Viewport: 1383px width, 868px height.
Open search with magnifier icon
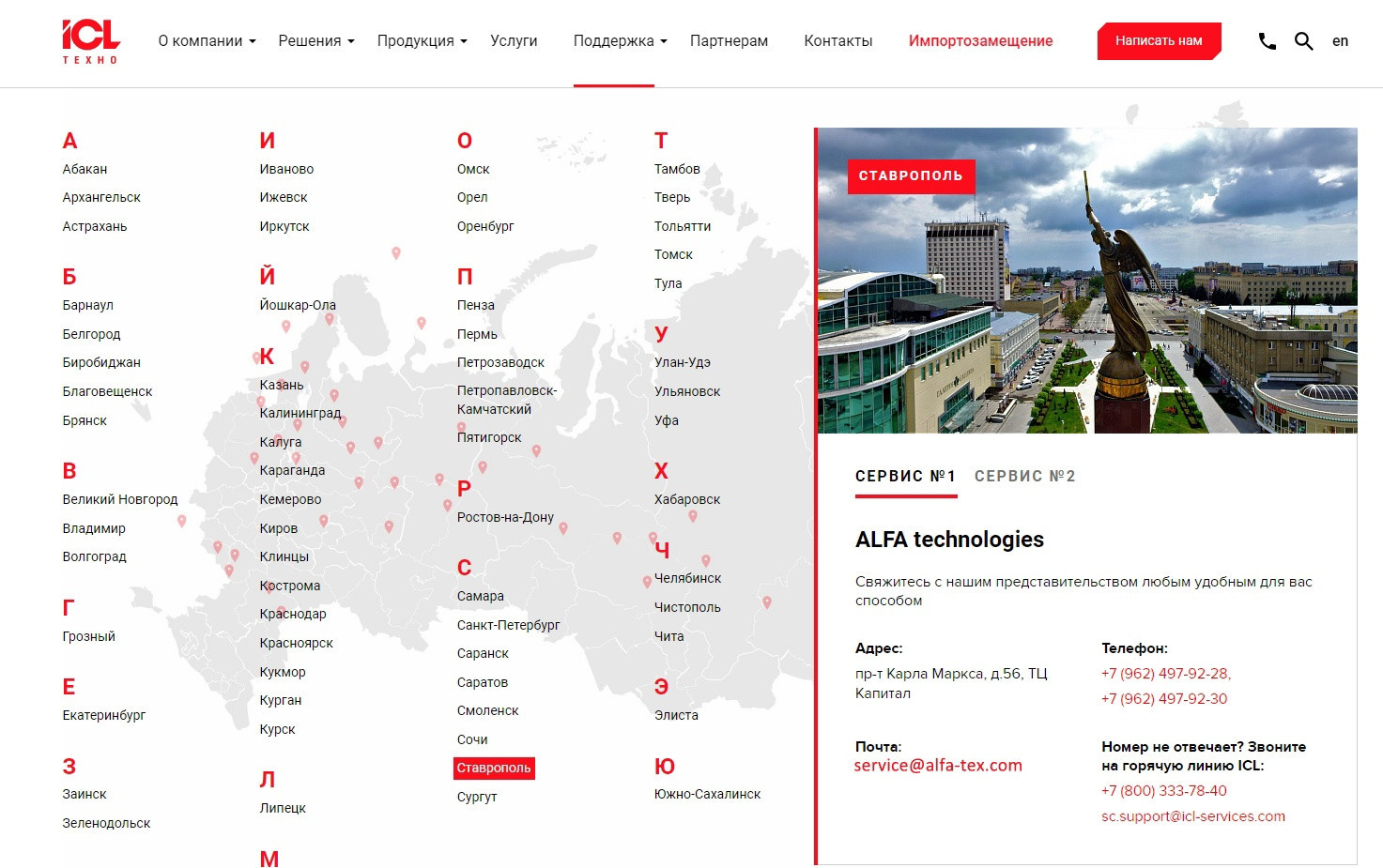(1303, 41)
